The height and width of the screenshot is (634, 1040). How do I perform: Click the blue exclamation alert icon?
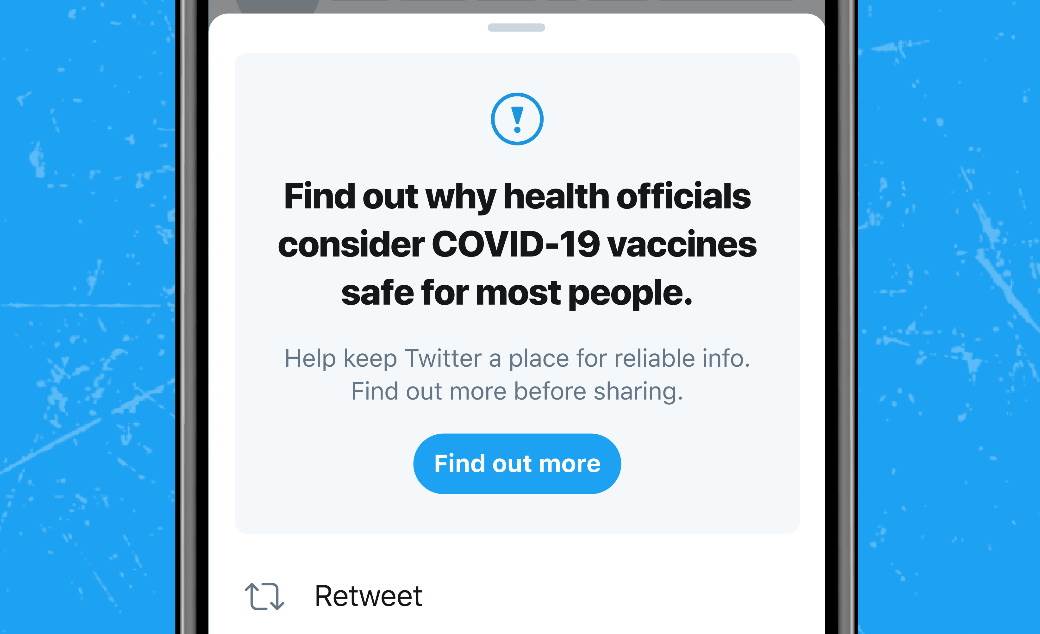coord(517,121)
